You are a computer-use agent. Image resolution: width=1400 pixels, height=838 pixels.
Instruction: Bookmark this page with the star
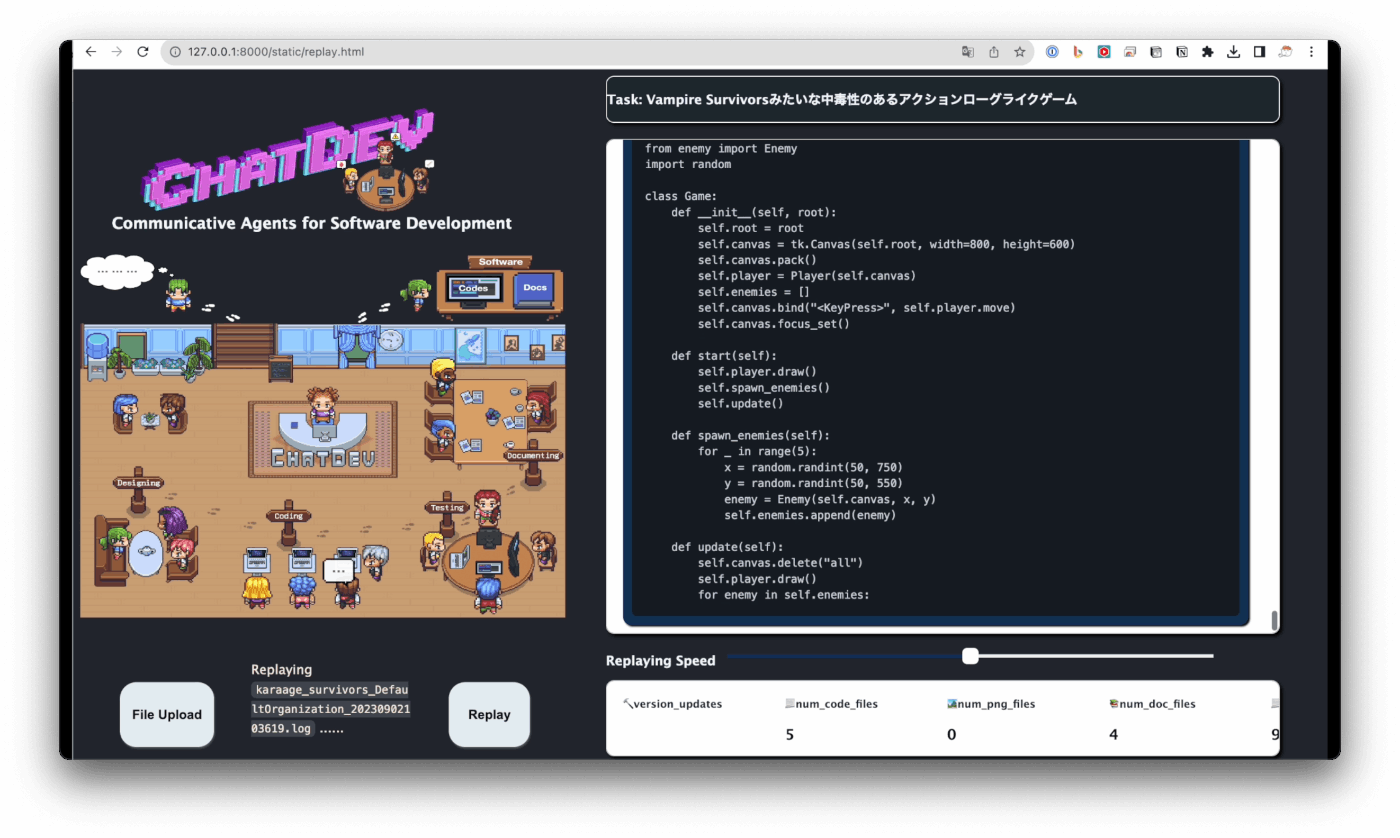(x=1020, y=51)
